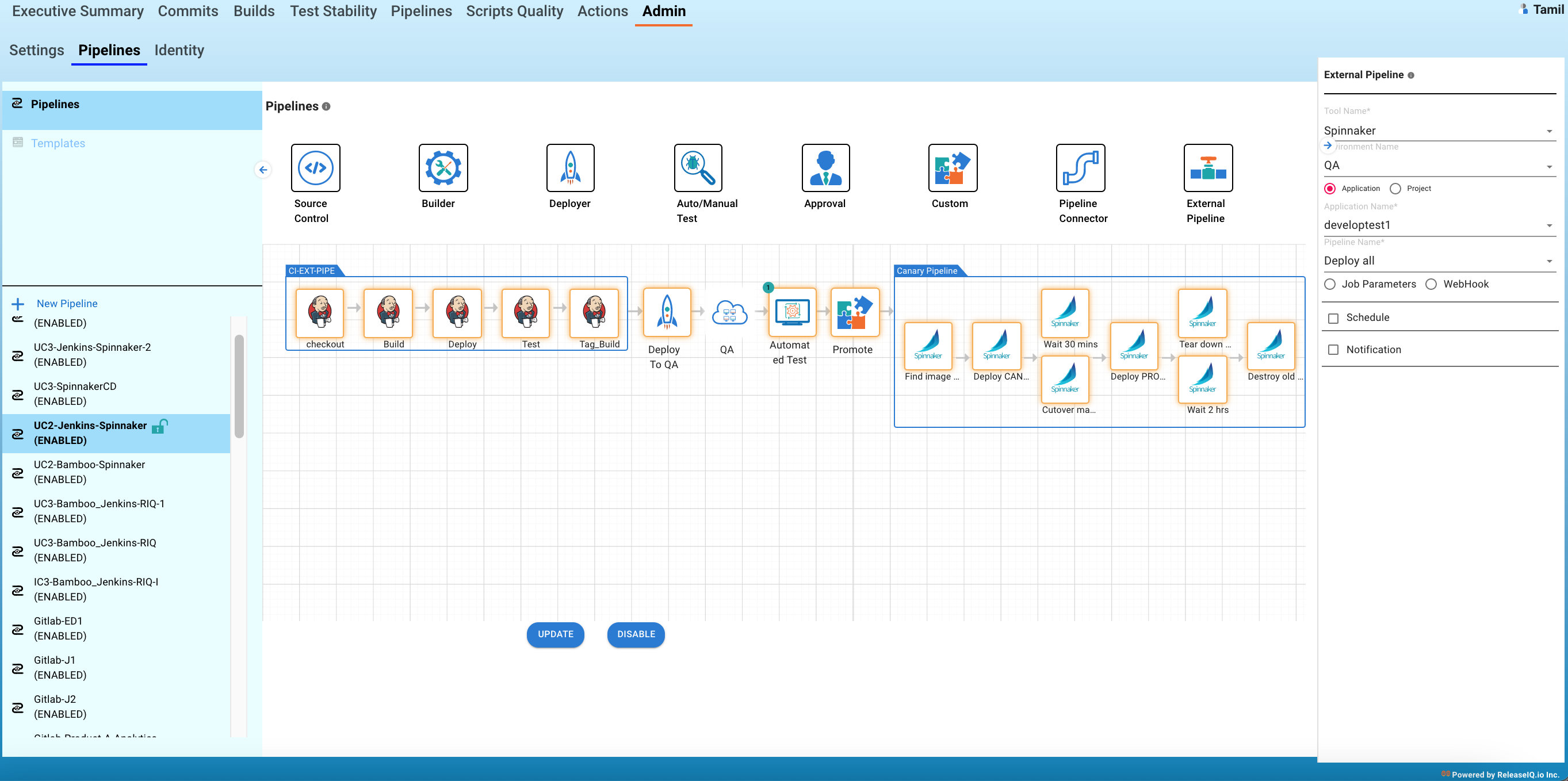Choose the WebHook radio option
This screenshot has width=1568, height=781.
click(1431, 284)
